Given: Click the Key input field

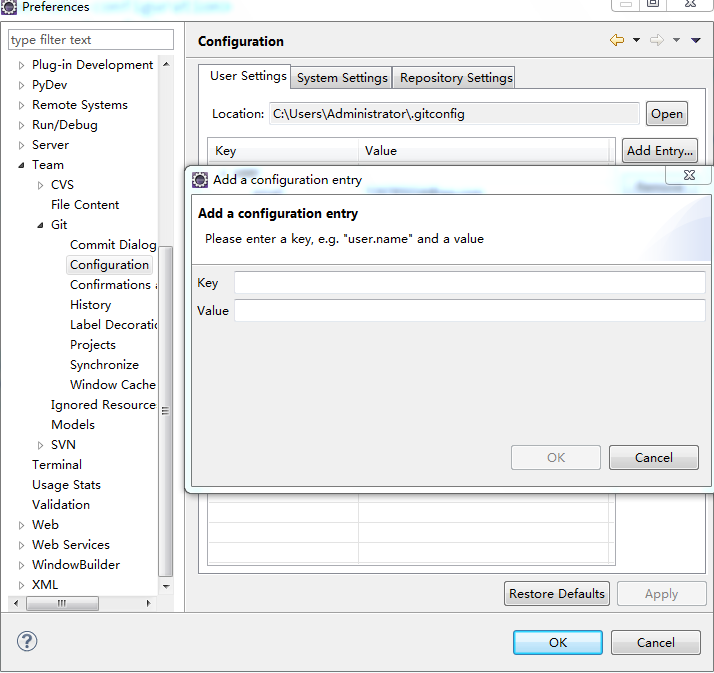Looking at the screenshot, I should (470, 283).
